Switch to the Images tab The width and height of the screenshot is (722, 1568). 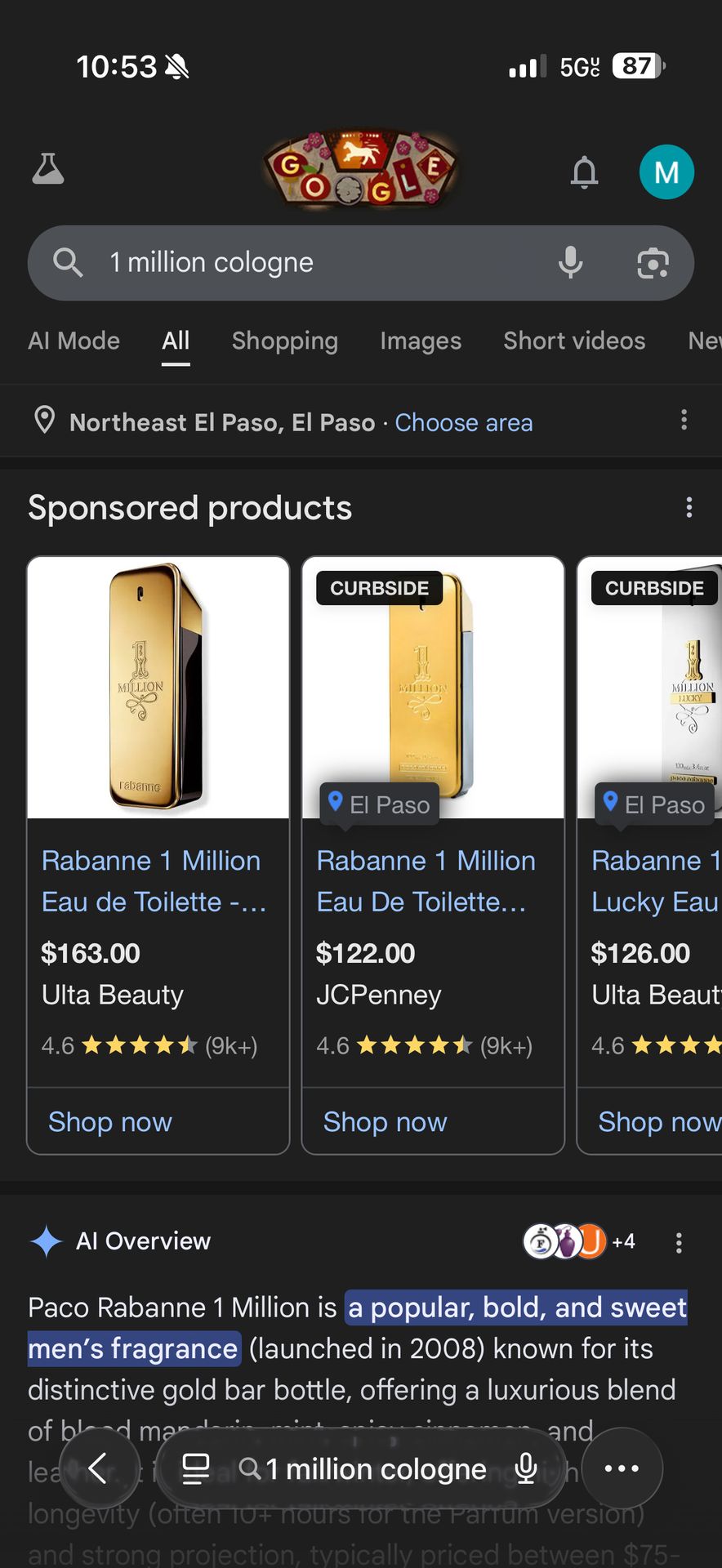(421, 341)
